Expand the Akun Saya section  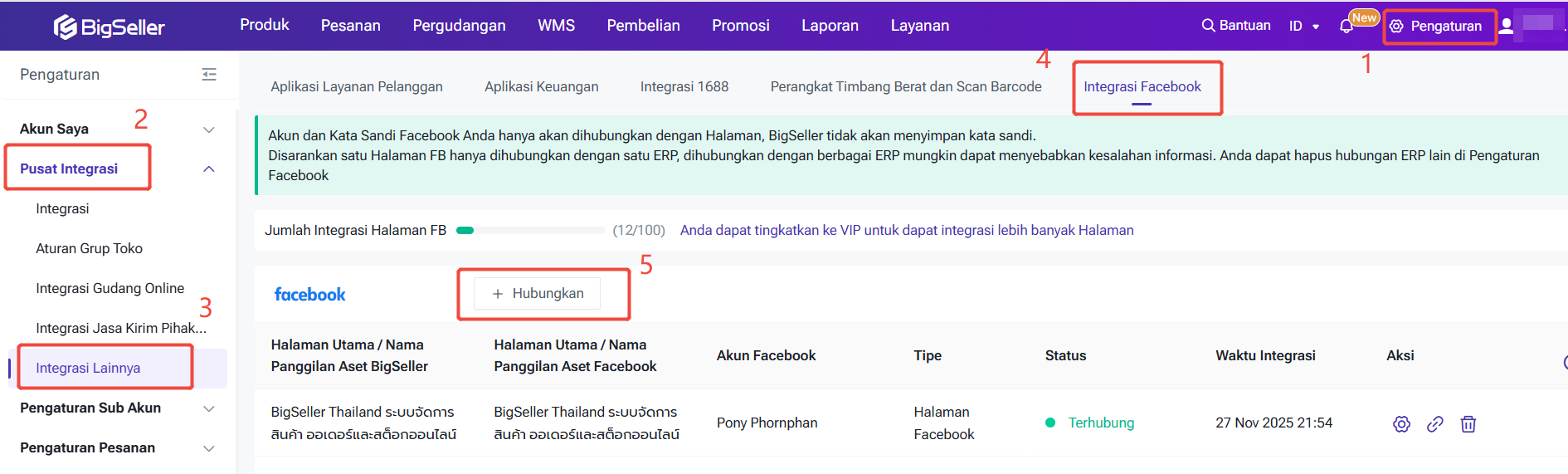coord(209,129)
